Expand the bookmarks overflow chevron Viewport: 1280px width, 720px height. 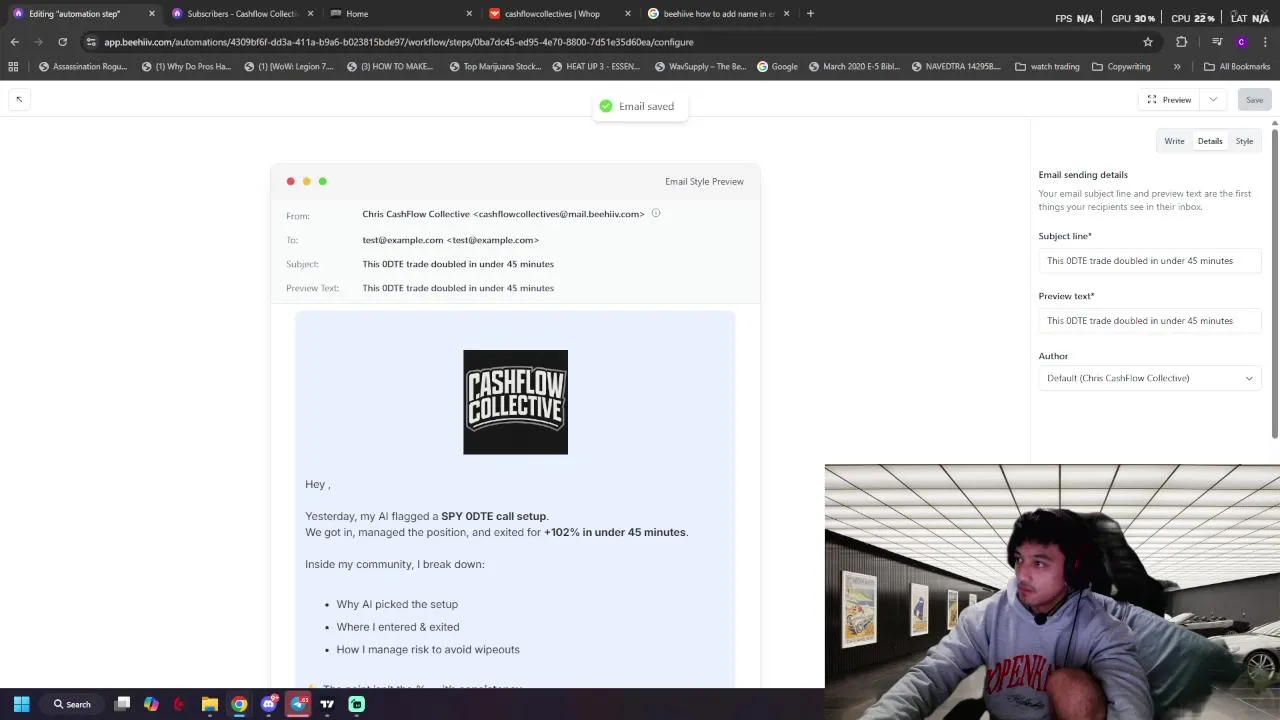point(1177,66)
